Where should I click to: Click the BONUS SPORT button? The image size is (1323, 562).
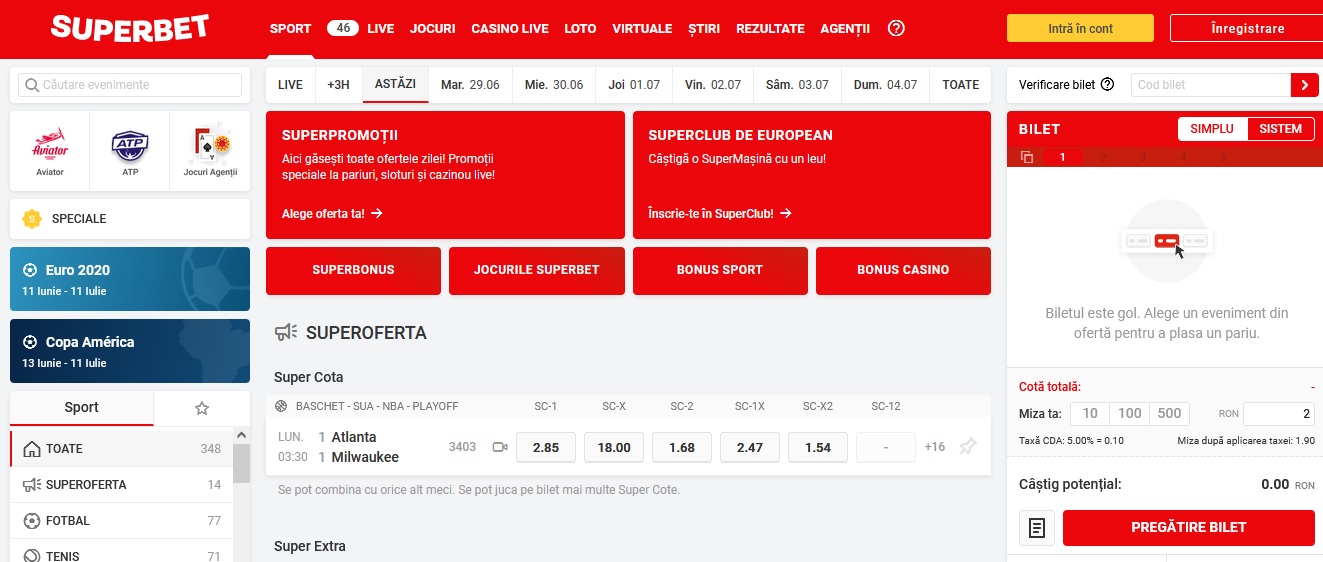720,270
